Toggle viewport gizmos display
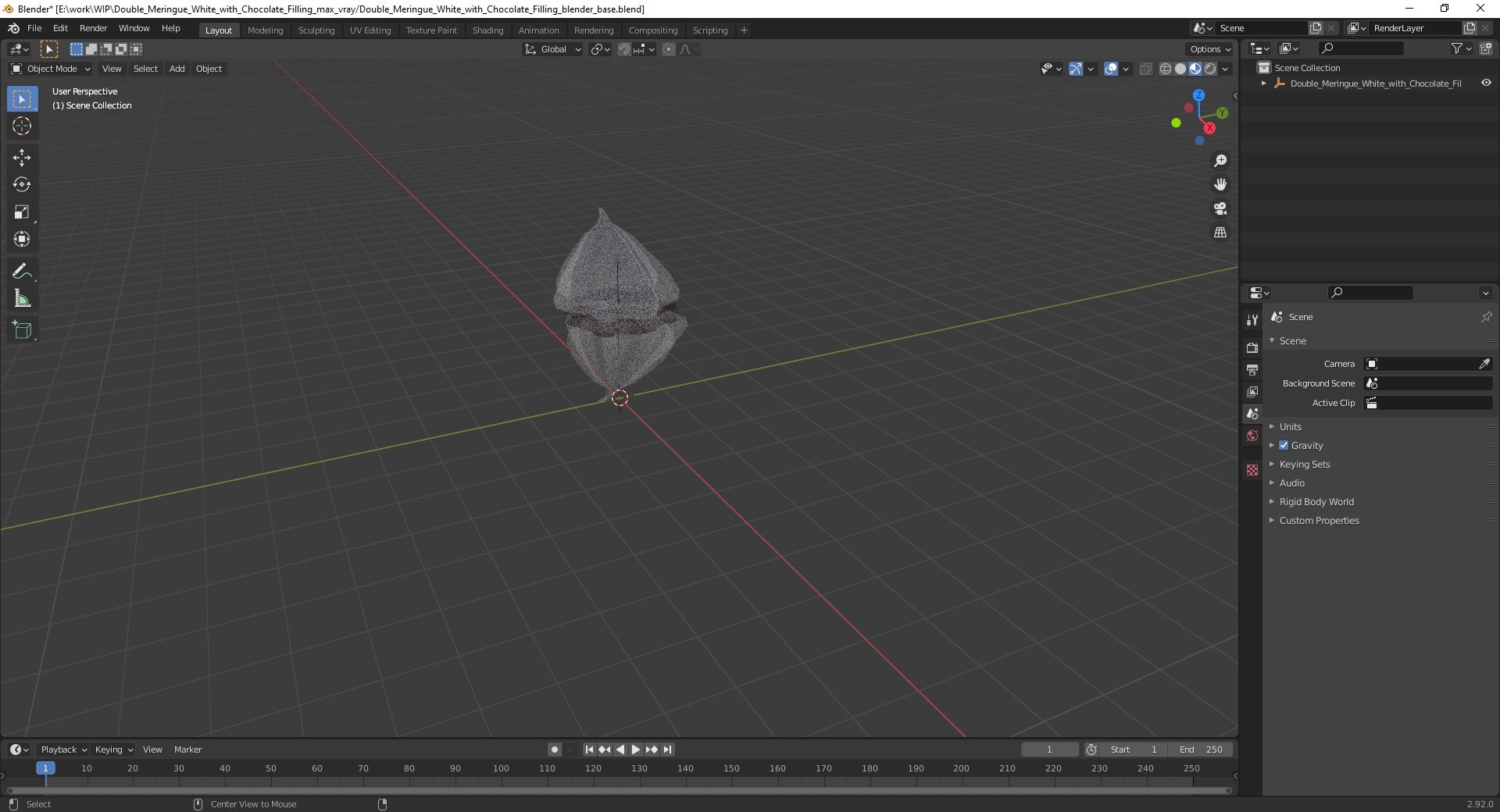Viewport: 1500px width, 812px height. tap(1076, 69)
